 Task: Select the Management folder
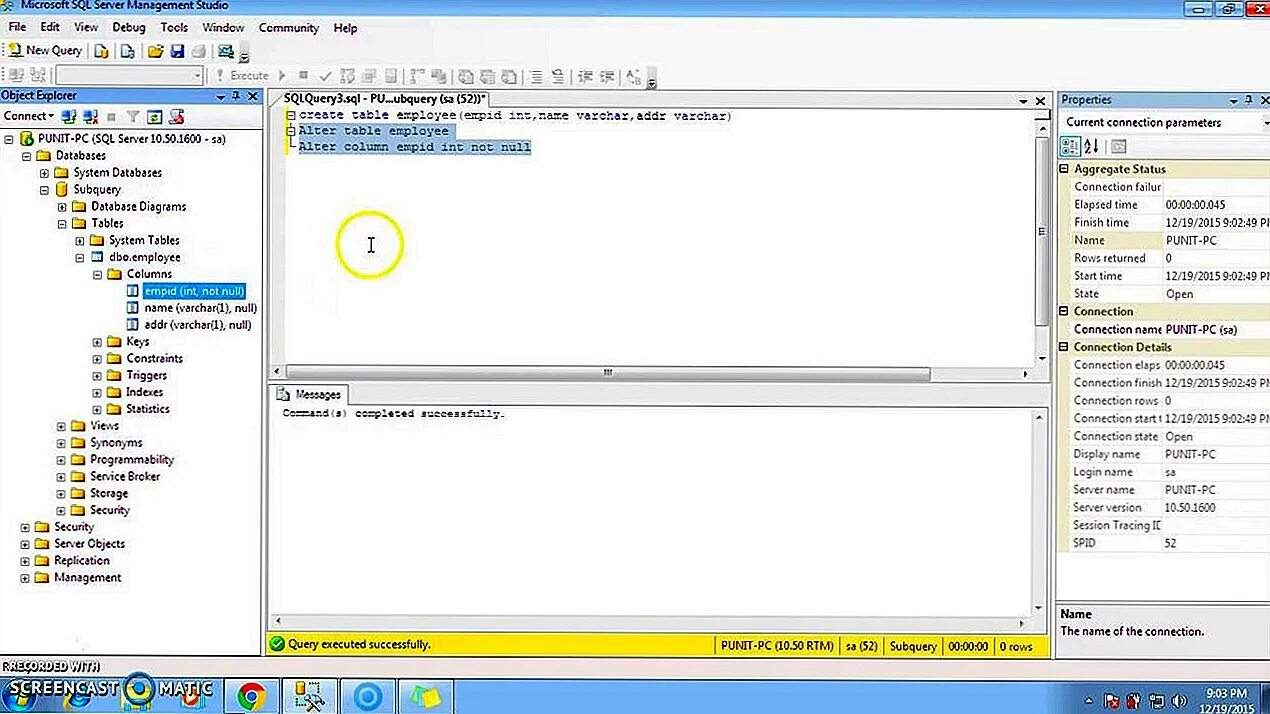87,578
